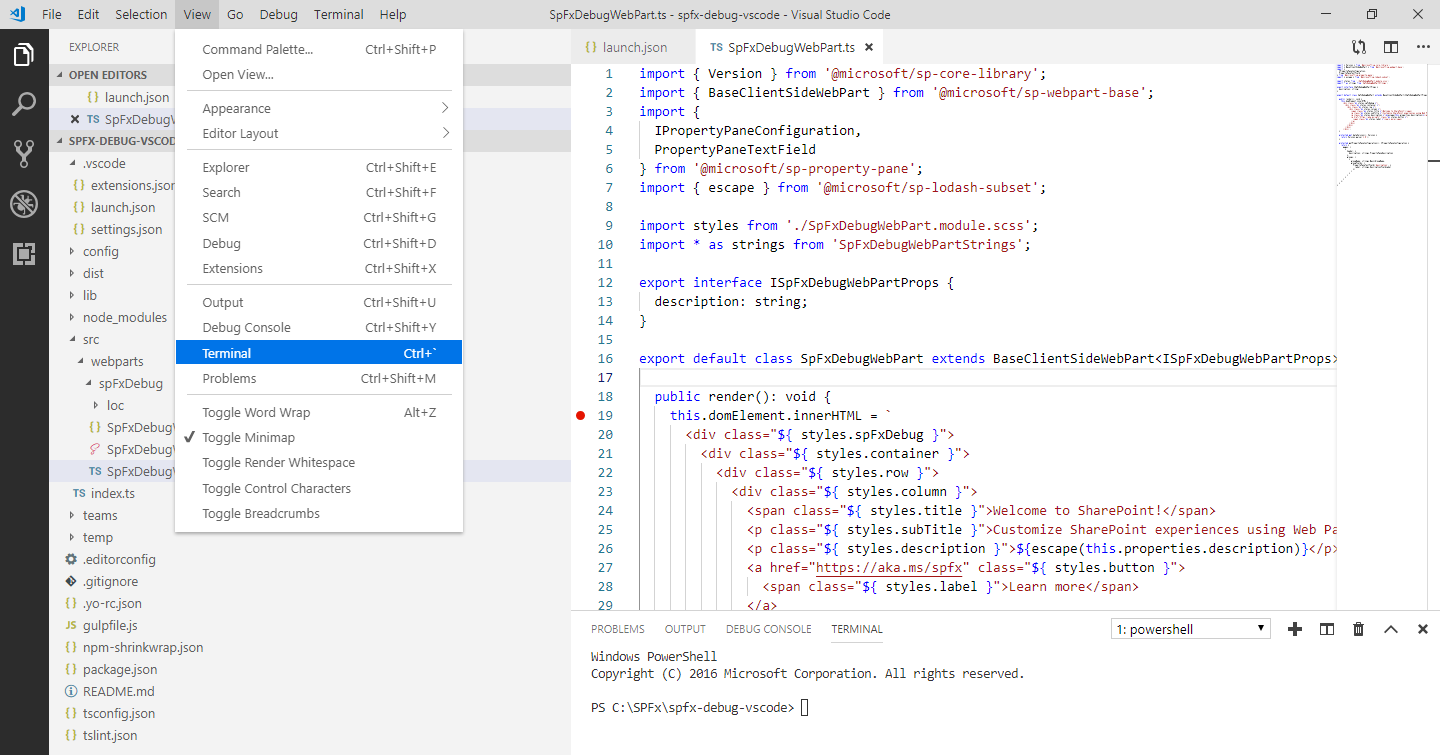
Task: Open the Extensions activity bar icon
Action: pos(24,254)
